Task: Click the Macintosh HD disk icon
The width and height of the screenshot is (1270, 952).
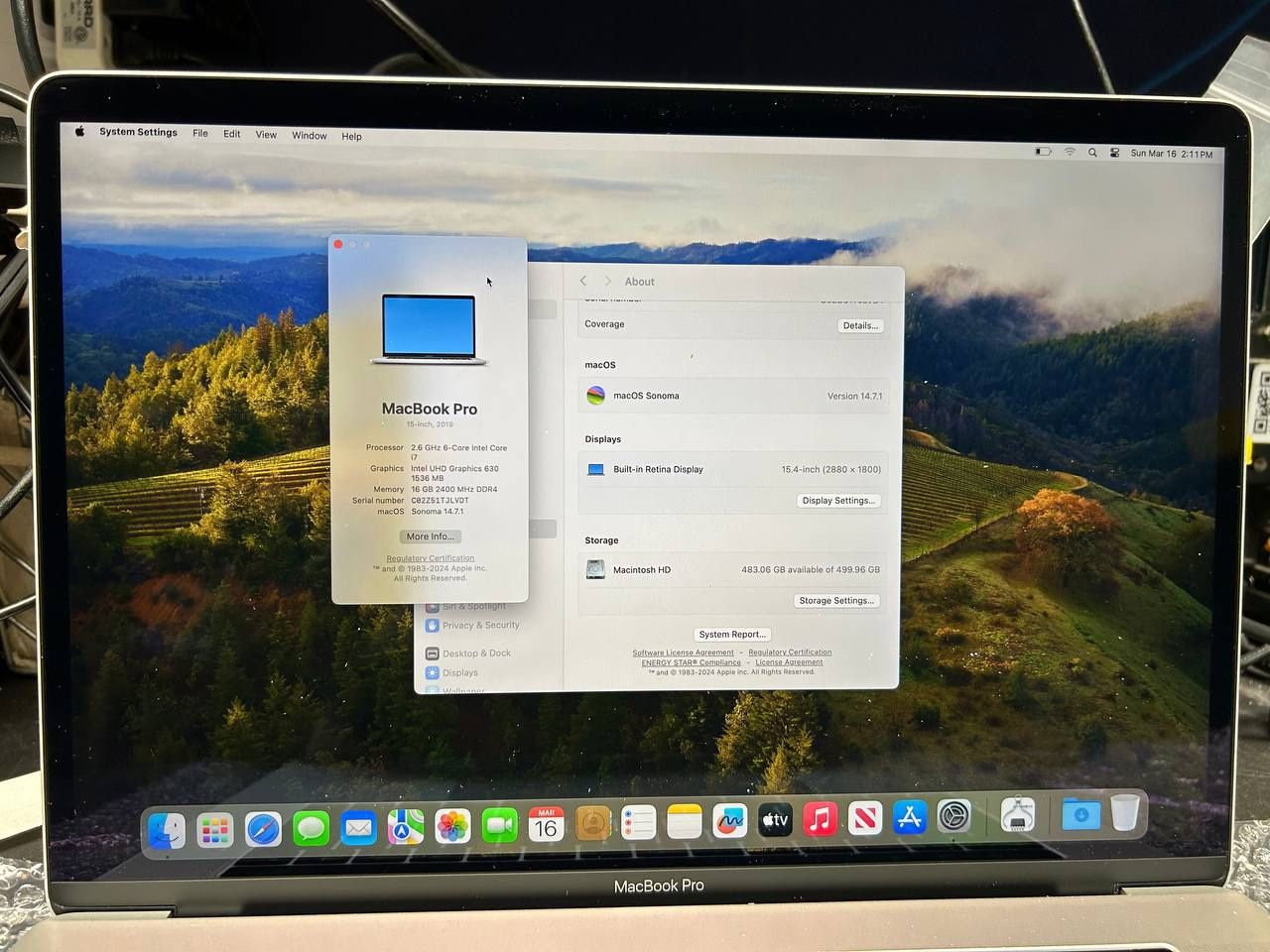Action: (x=595, y=569)
